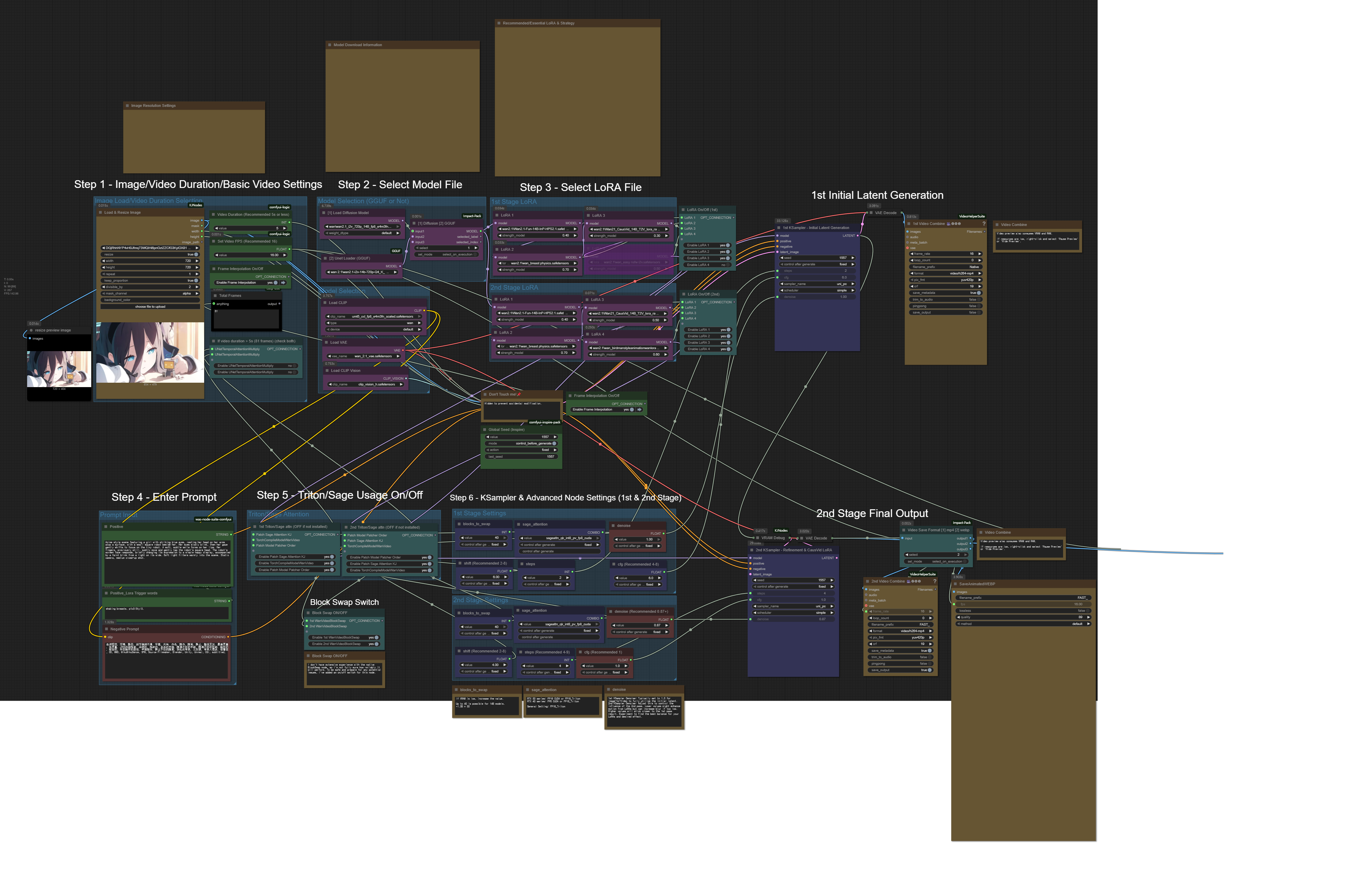
Task: Click the loaded anime image preview thumbnail
Action: coord(151,352)
